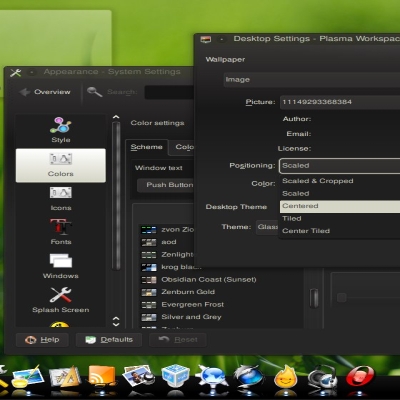
Task: Open the Desktop Theme dropdown
Action: coord(267,227)
